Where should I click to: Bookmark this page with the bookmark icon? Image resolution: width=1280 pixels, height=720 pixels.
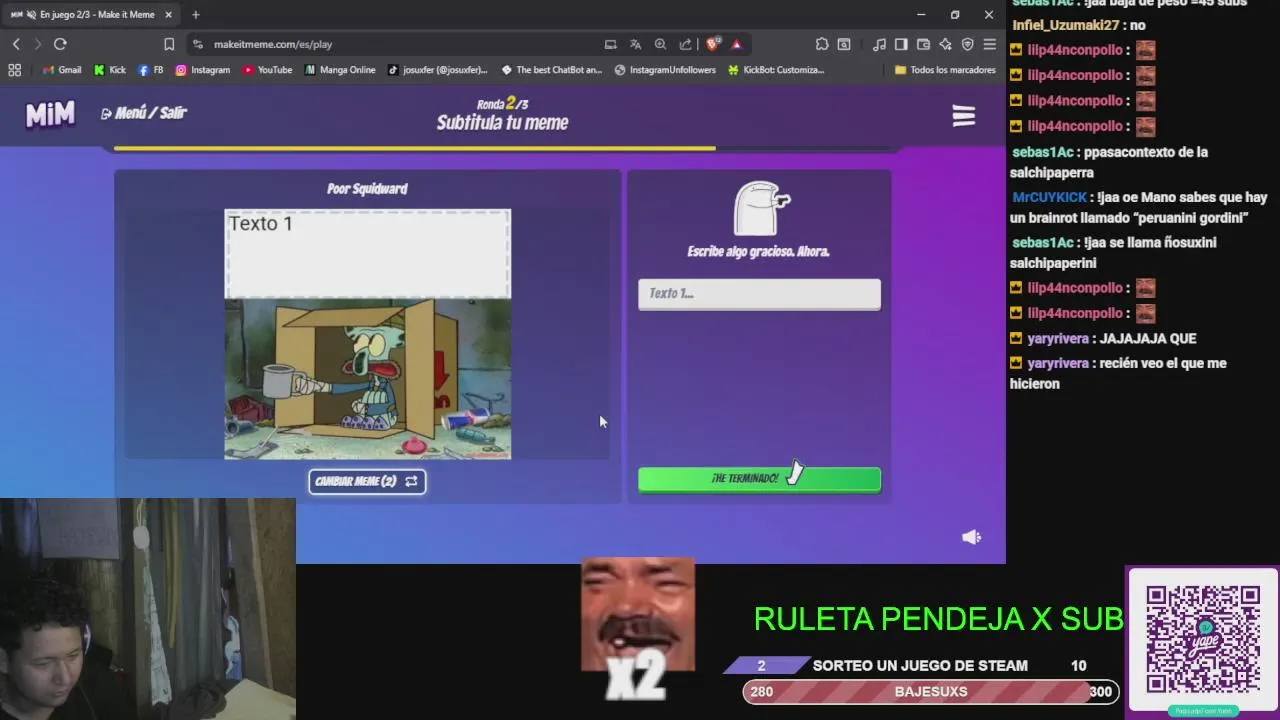coord(169,44)
